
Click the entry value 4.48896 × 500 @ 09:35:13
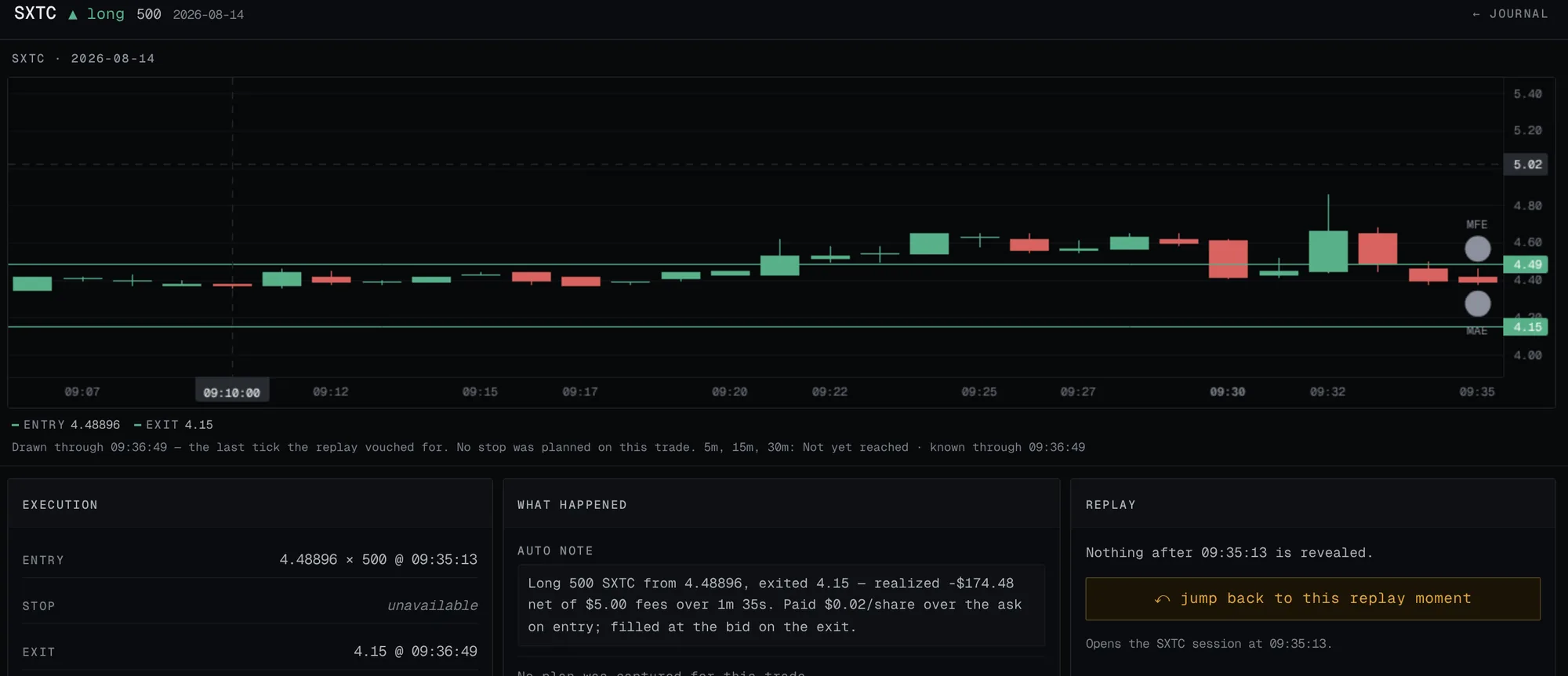379,559
